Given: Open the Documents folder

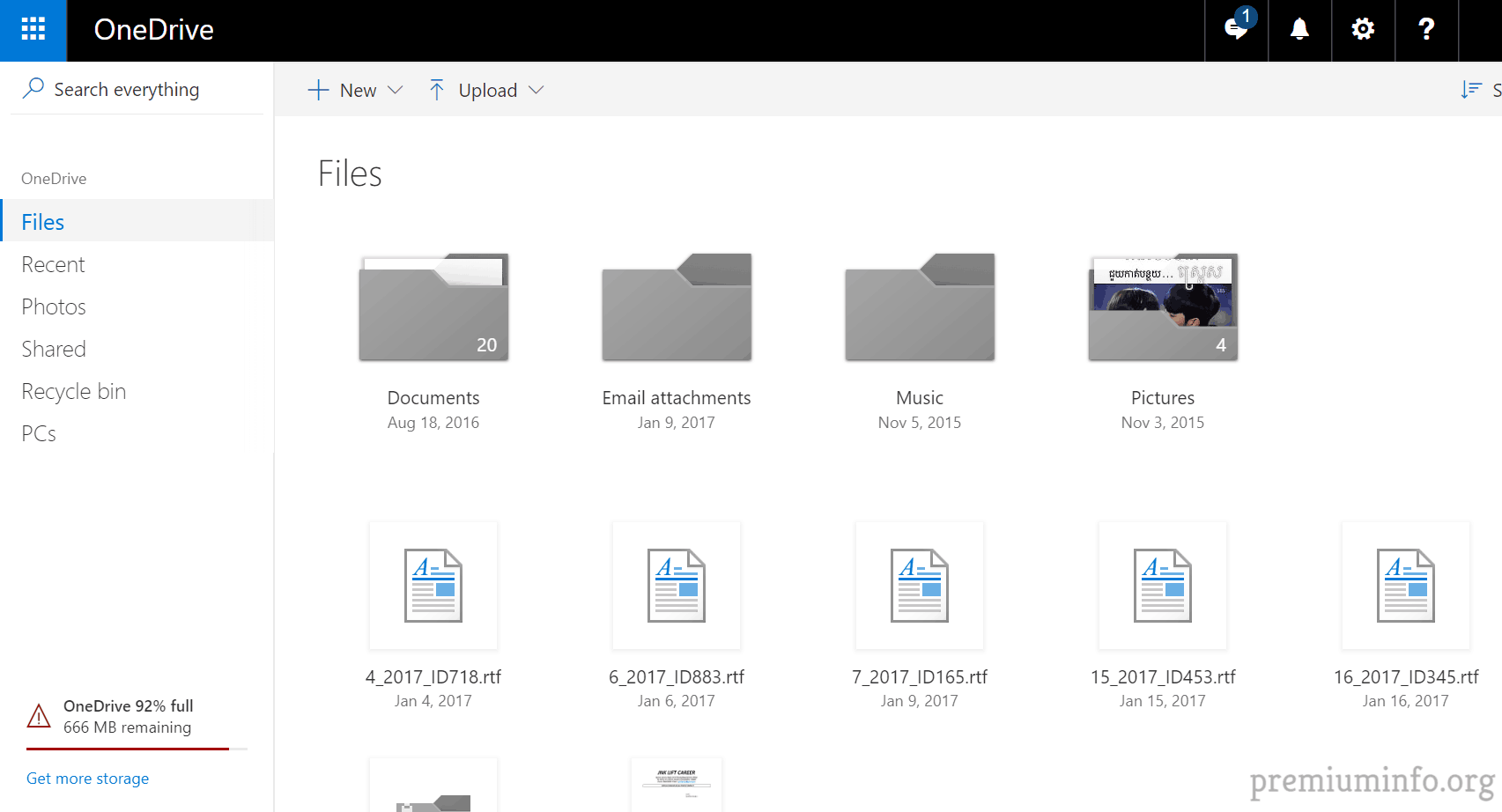Looking at the screenshot, I should pyautogui.click(x=433, y=307).
